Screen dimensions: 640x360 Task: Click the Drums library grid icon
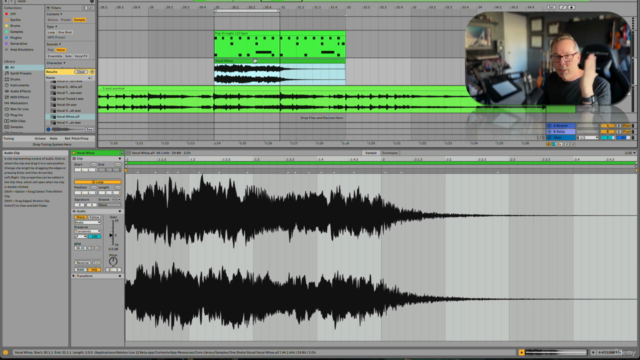(x=7, y=79)
